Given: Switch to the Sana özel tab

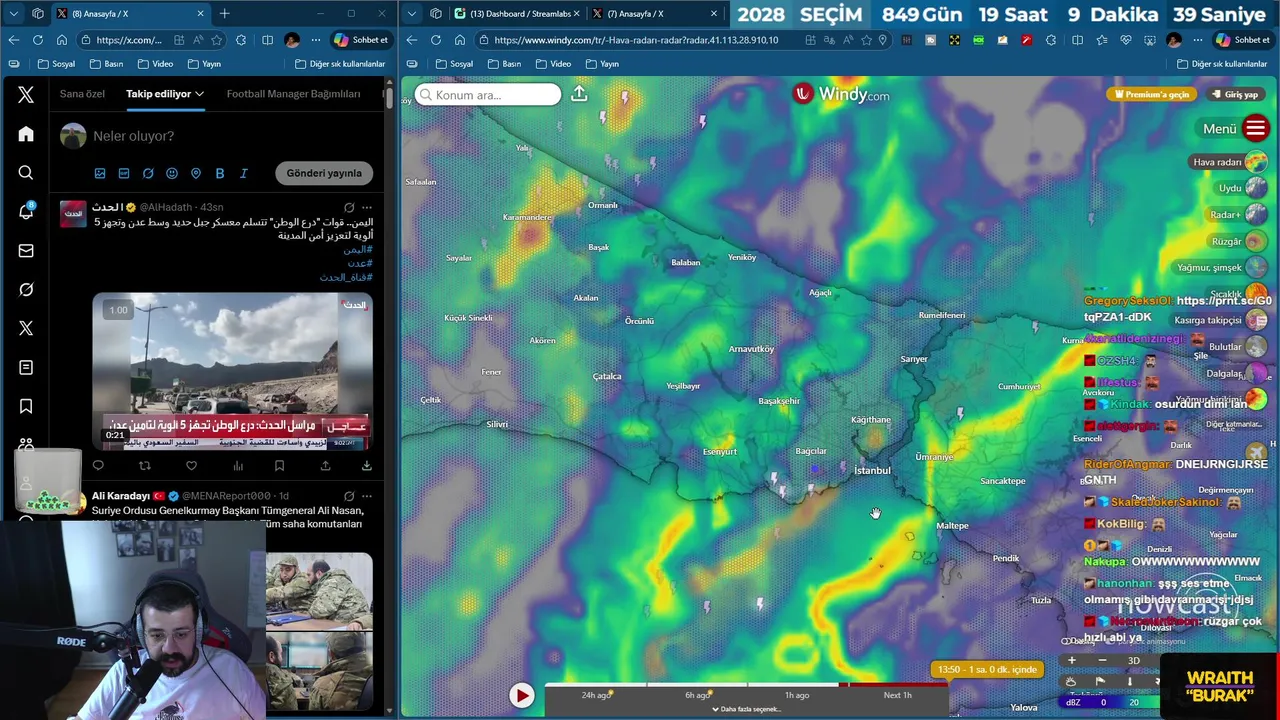Looking at the screenshot, I should click(82, 94).
